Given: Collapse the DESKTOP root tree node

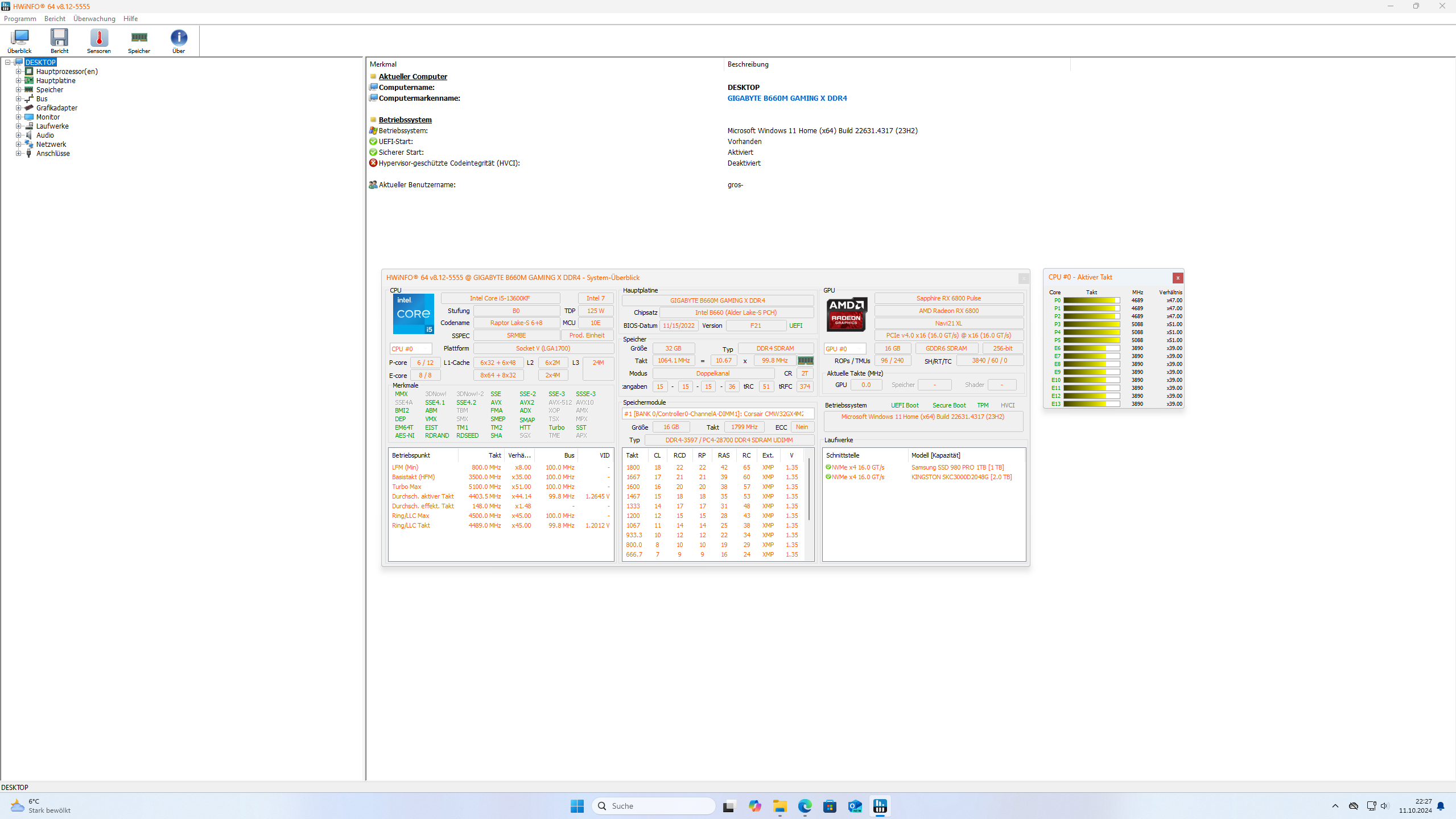Looking at the screenshot, I should 8,63.
